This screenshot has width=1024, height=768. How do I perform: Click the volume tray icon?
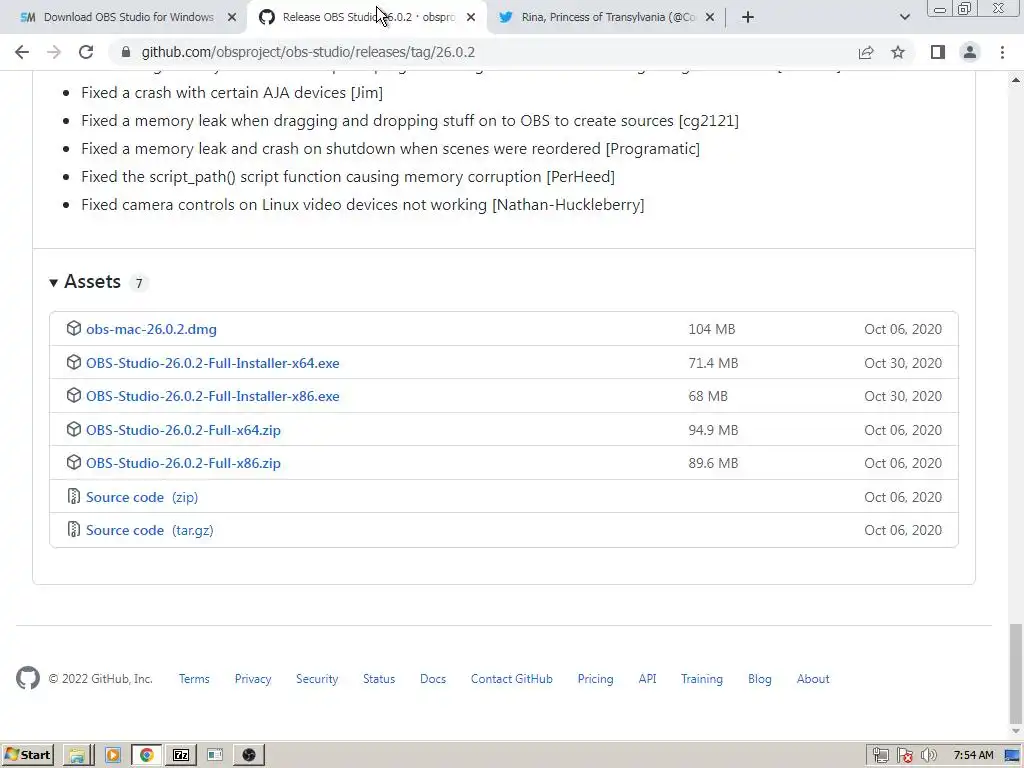click(929, 755)
